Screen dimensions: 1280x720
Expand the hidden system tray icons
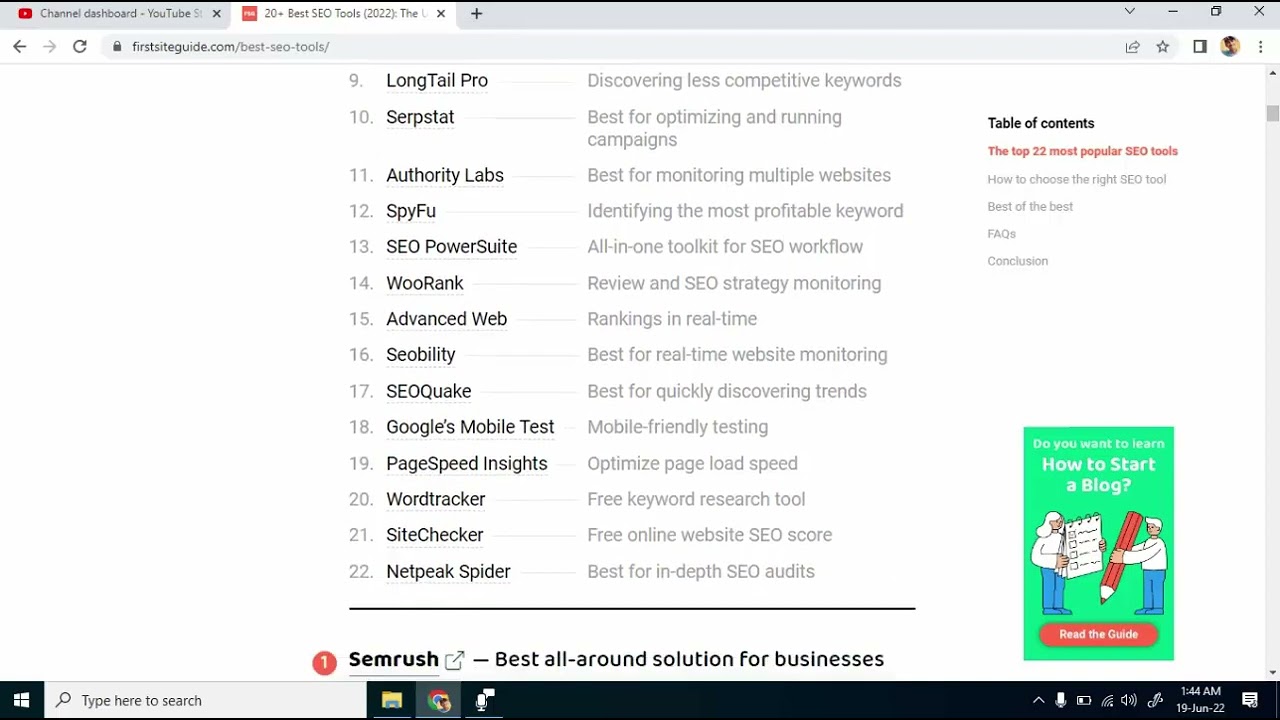(x=1039, y=700)
